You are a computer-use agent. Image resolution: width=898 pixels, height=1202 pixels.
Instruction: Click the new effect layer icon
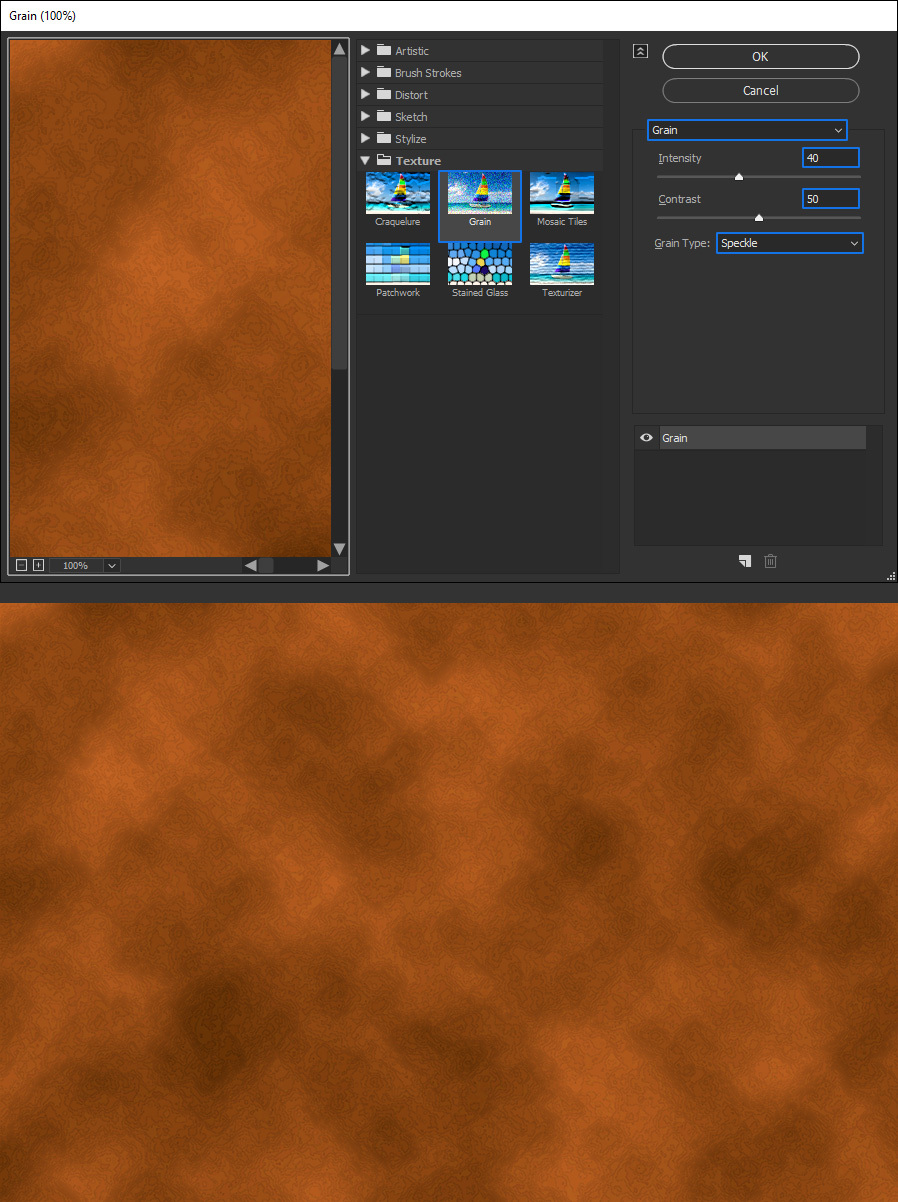coord(744,561)
